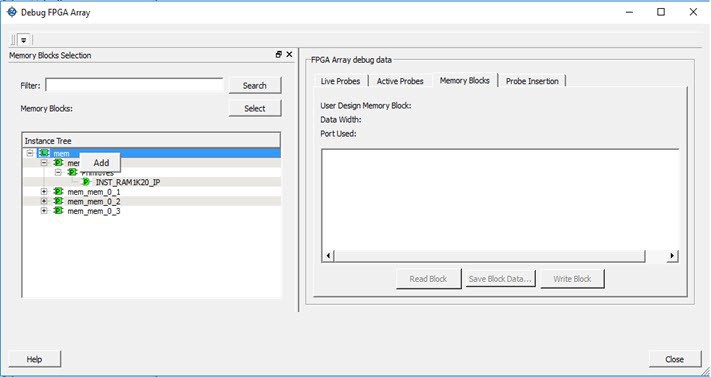Expand the mem_mem_0_2 tree node

point(44,201)
